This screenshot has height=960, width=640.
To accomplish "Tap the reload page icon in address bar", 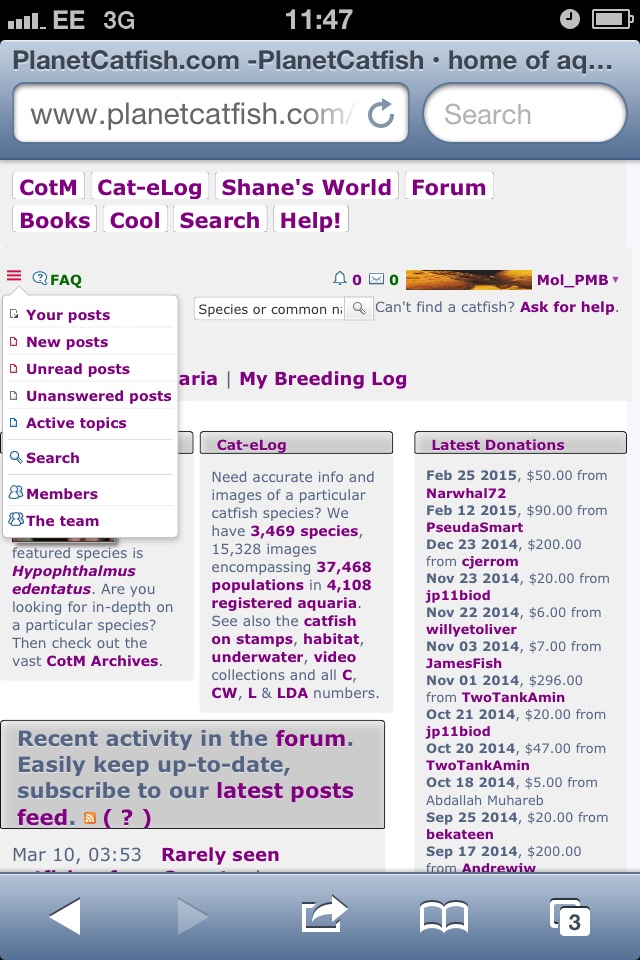I will pyautogui.click(x=380, y=114).
